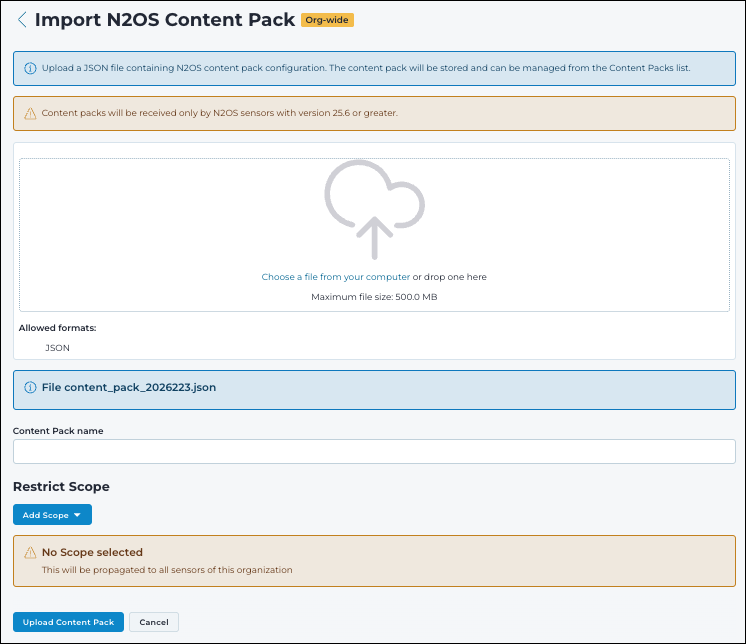Click the Upload Content Pack button
The width and height of the screenshot is (746, 644).
pos(69,622)
